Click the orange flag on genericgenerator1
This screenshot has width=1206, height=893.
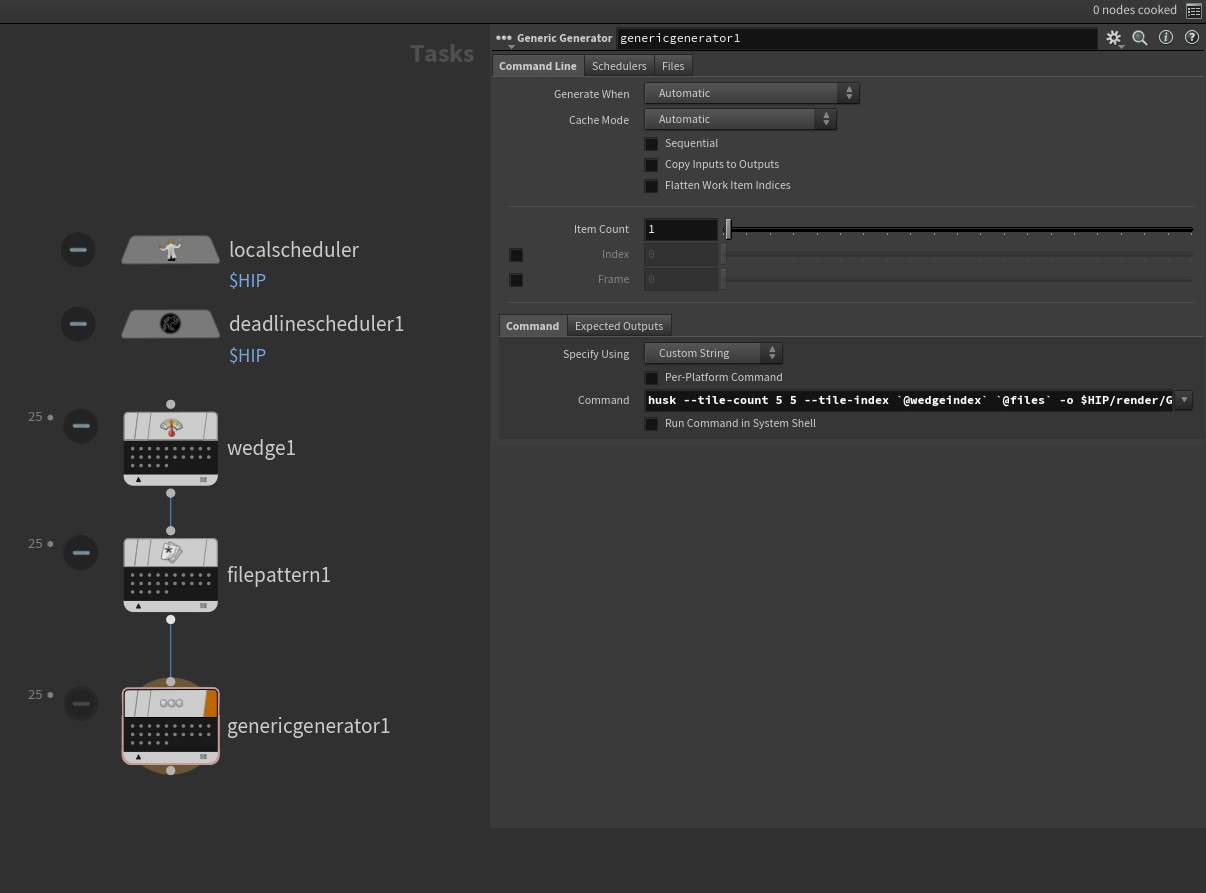point(210,703)
